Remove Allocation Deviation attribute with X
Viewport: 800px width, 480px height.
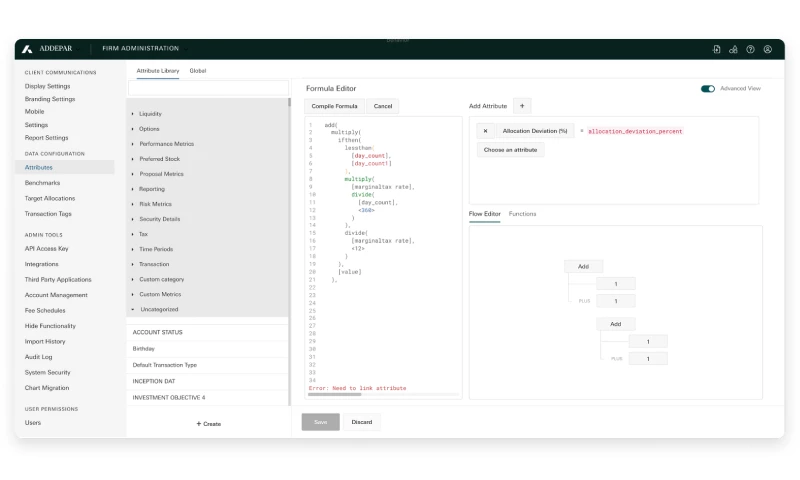point(485,131)
